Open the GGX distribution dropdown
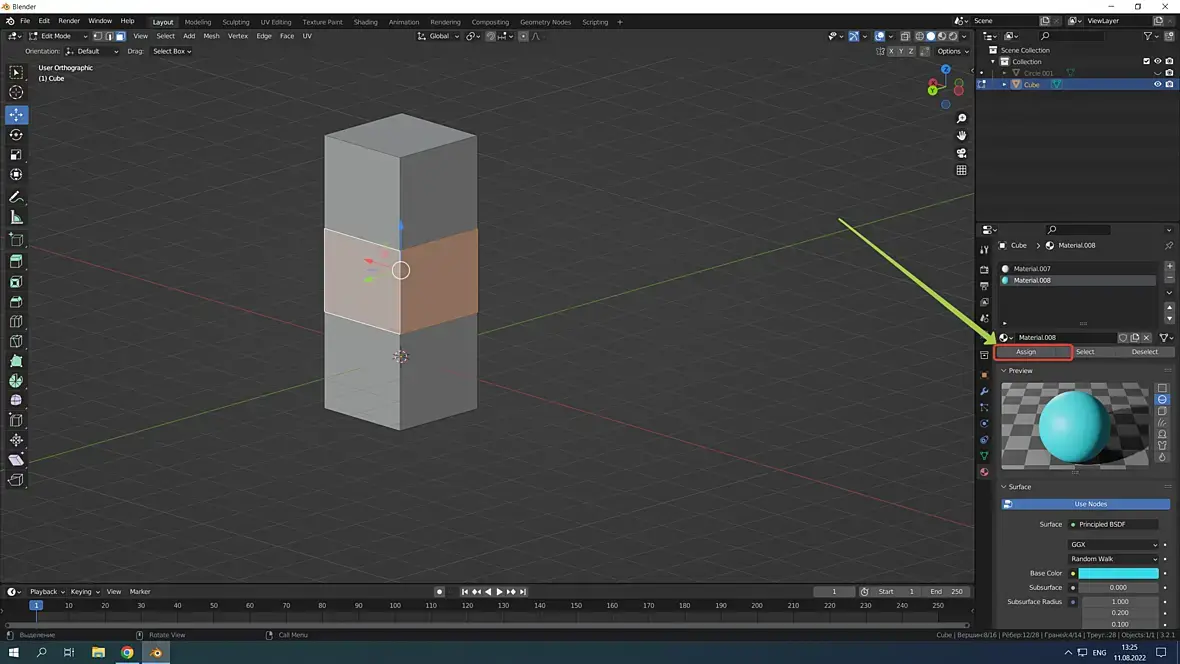 point(1113,545)
